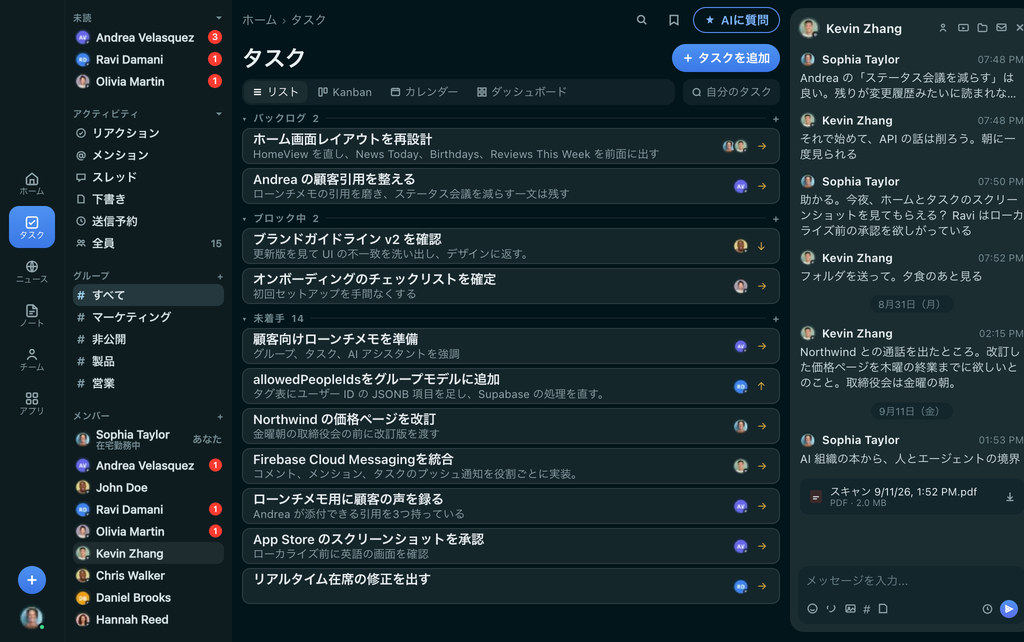Switch to the Kanban view tab

point(345,92)
